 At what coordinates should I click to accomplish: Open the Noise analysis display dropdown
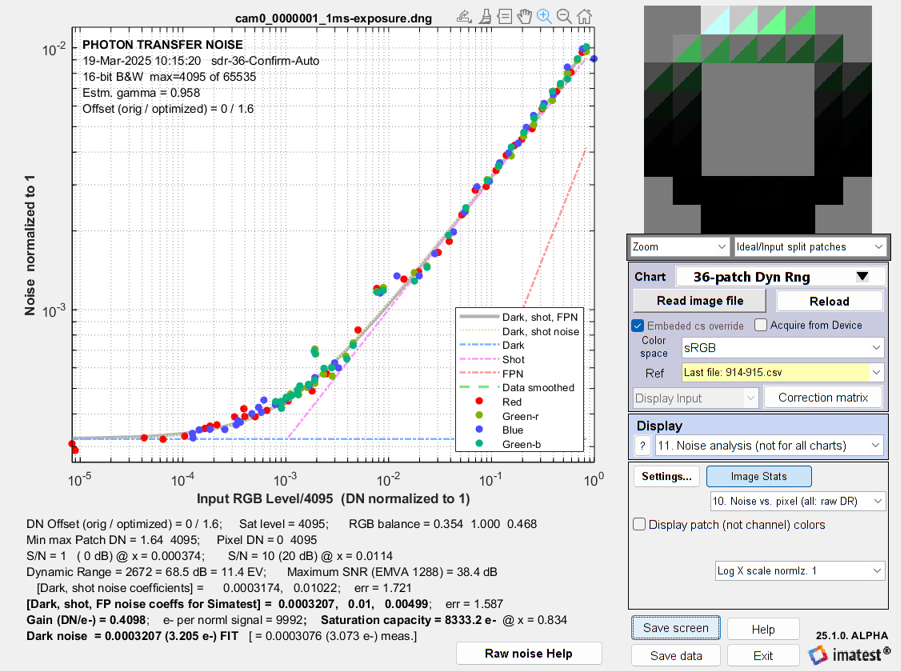[x=769, y=446]
